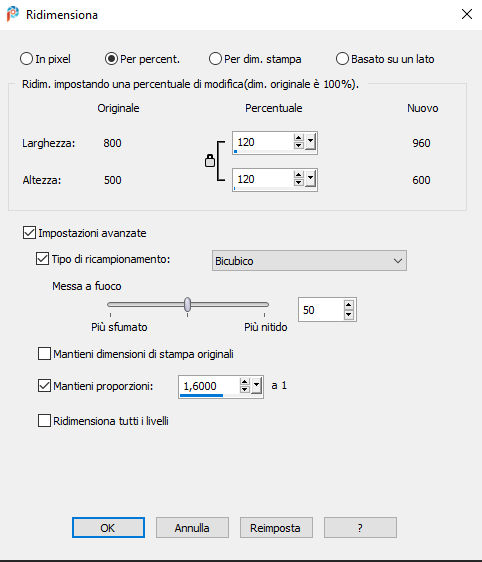482x562 pixels.
Task: Click the Reimposta button
Action: coord(276,528)
